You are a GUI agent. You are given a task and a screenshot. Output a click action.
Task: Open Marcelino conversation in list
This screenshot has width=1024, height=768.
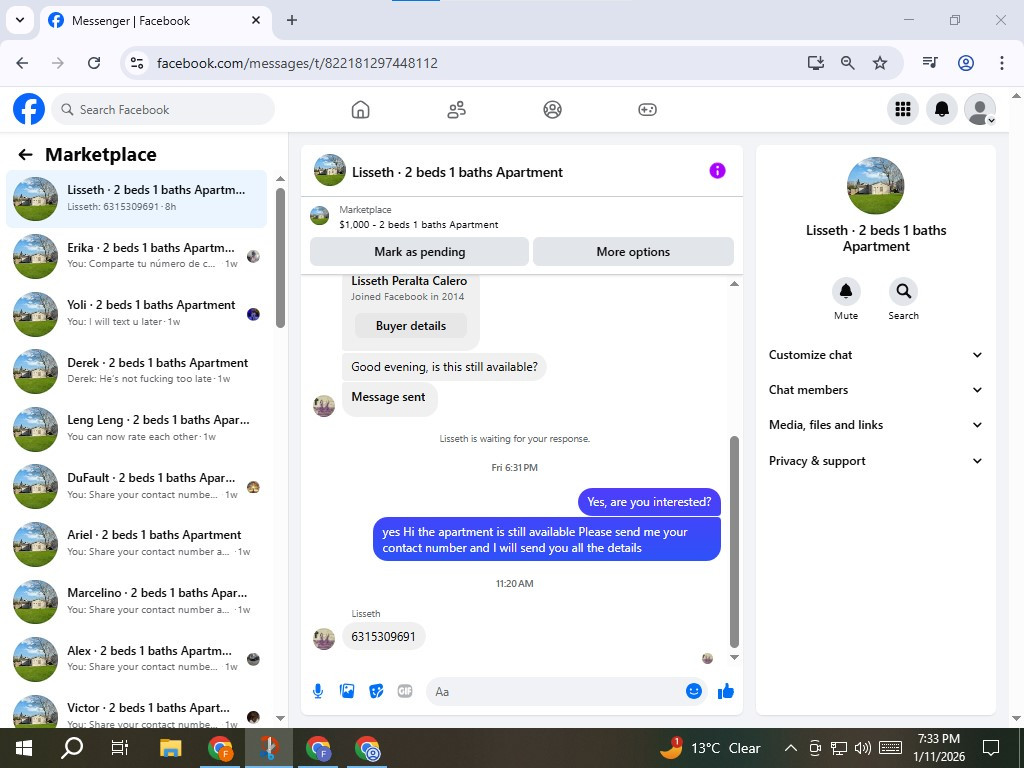(x=137, y=601)
